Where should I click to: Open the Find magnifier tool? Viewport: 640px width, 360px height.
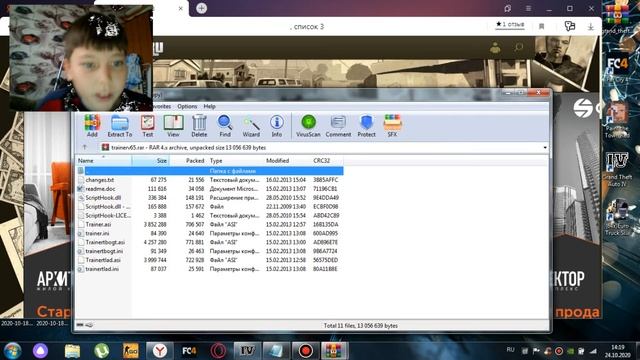pos(225,126)
